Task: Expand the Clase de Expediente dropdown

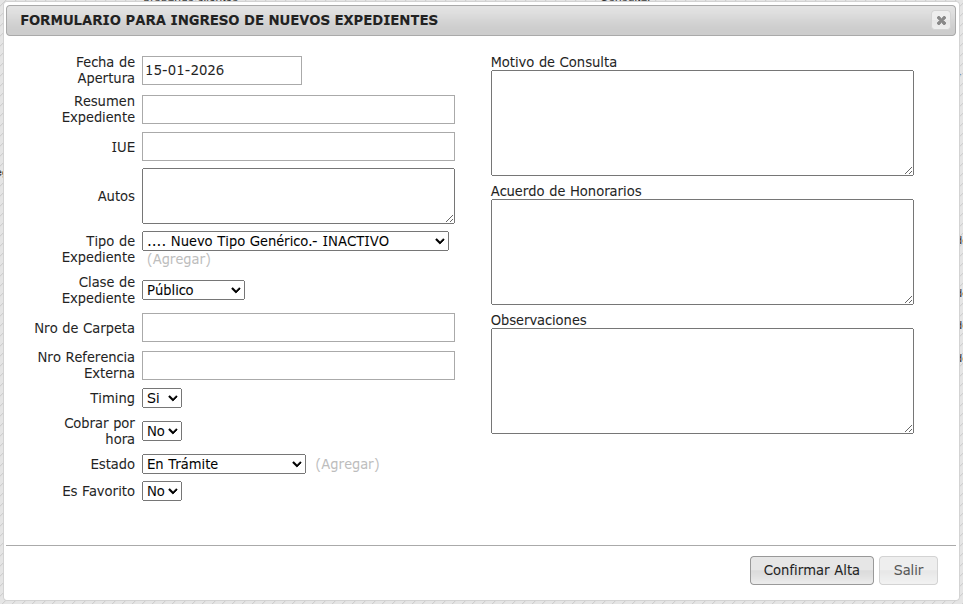Action: (193, 290)
